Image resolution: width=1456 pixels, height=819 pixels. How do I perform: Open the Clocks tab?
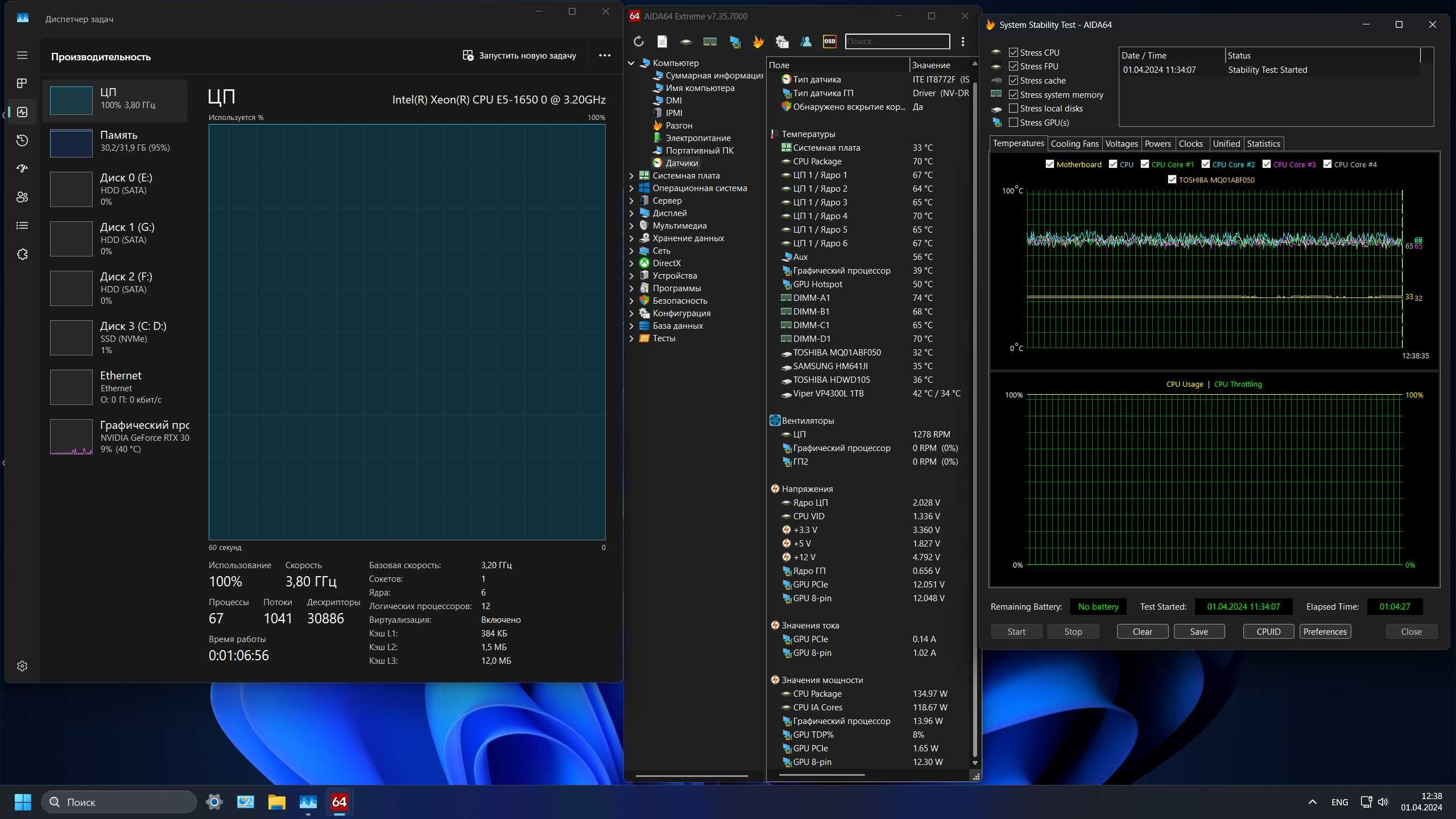point(1191,144)
